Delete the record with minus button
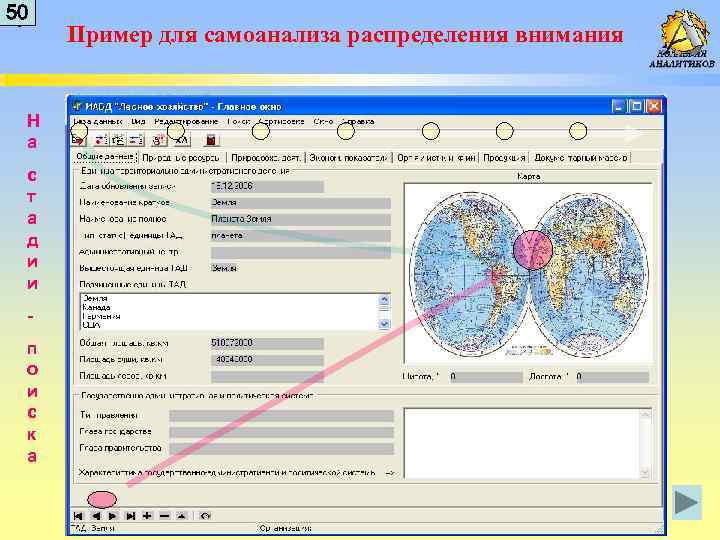 click(164, 516)
